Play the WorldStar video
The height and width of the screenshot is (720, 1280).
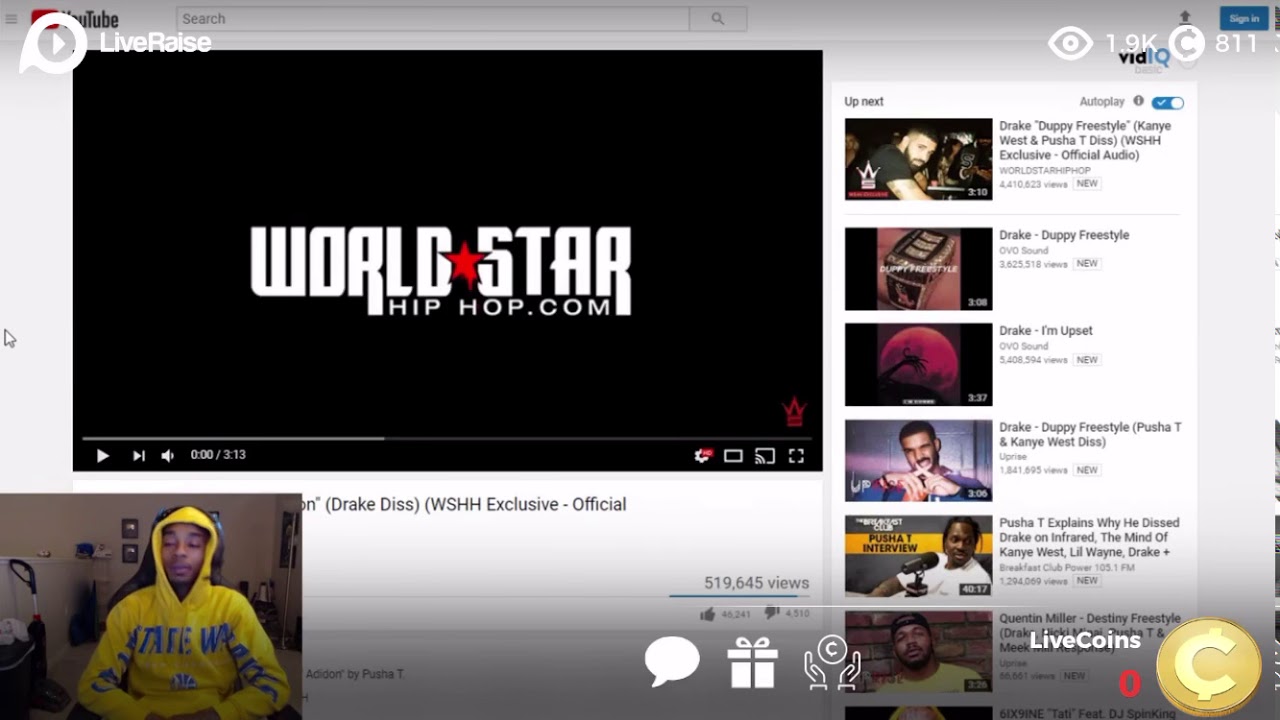point(102,455)
